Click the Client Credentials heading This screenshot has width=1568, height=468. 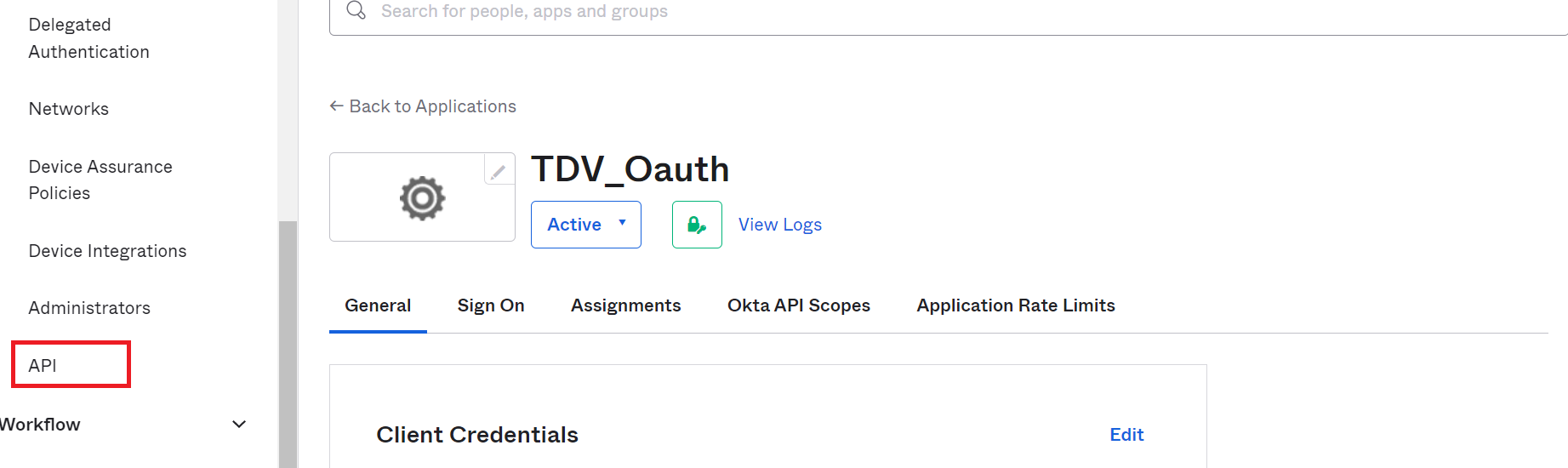coord(477,435)
